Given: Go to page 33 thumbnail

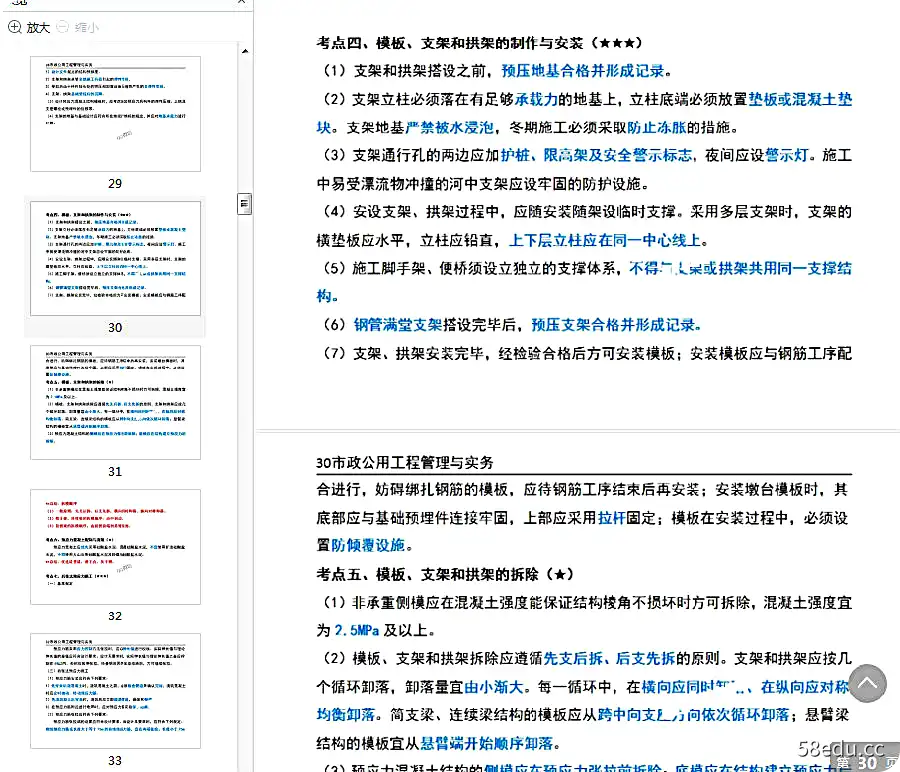Looking at the screenshot, I should [115, 691].
